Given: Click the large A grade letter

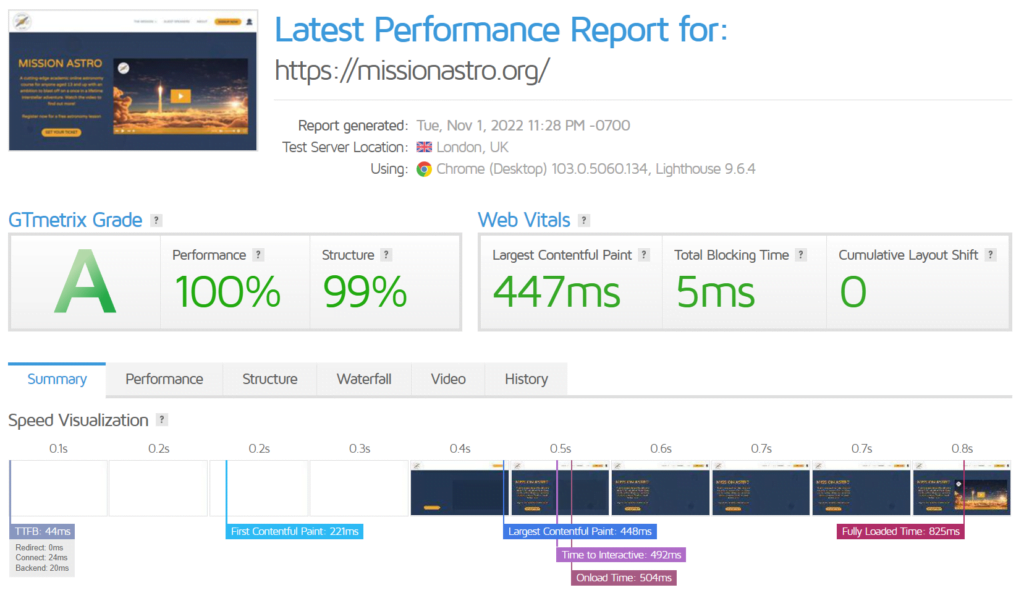Looking at the screenshot, I should [85, 283].
